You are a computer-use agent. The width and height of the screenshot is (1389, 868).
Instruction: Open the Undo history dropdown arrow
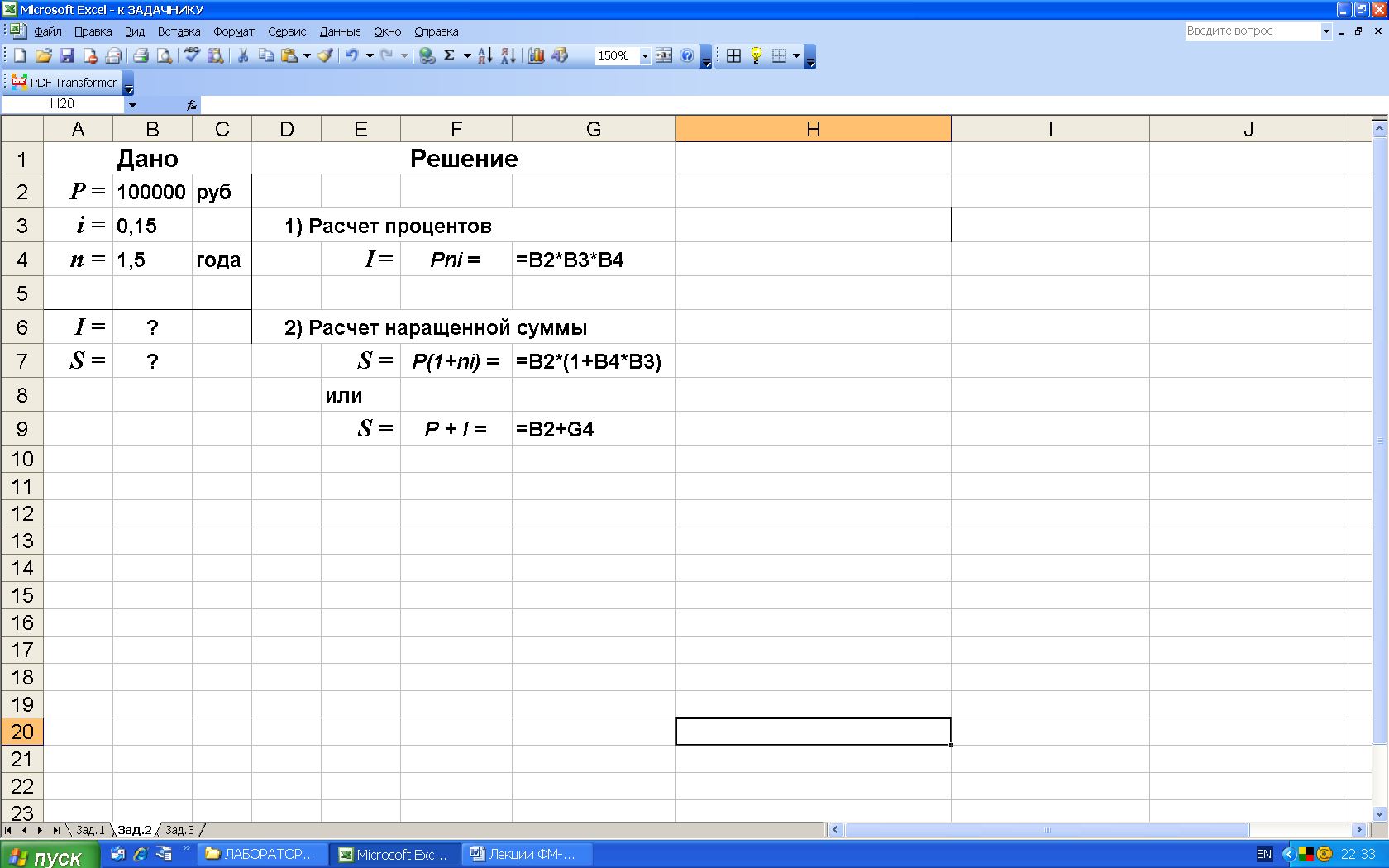tap(370, 55)
